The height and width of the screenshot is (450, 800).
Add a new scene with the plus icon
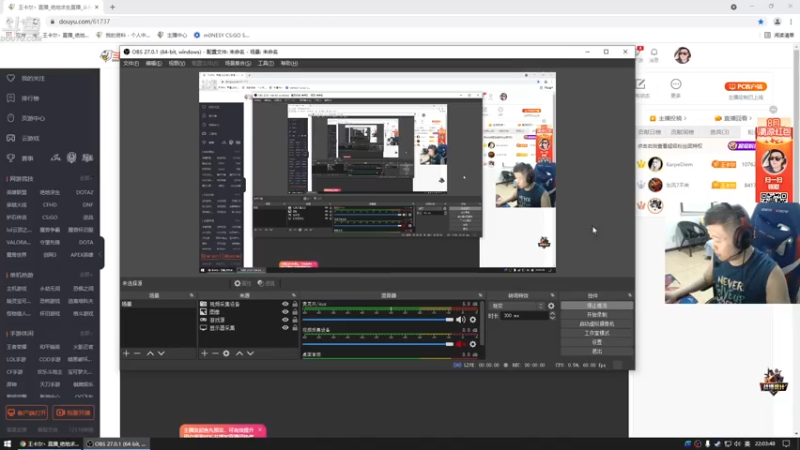tap(126, 353)
